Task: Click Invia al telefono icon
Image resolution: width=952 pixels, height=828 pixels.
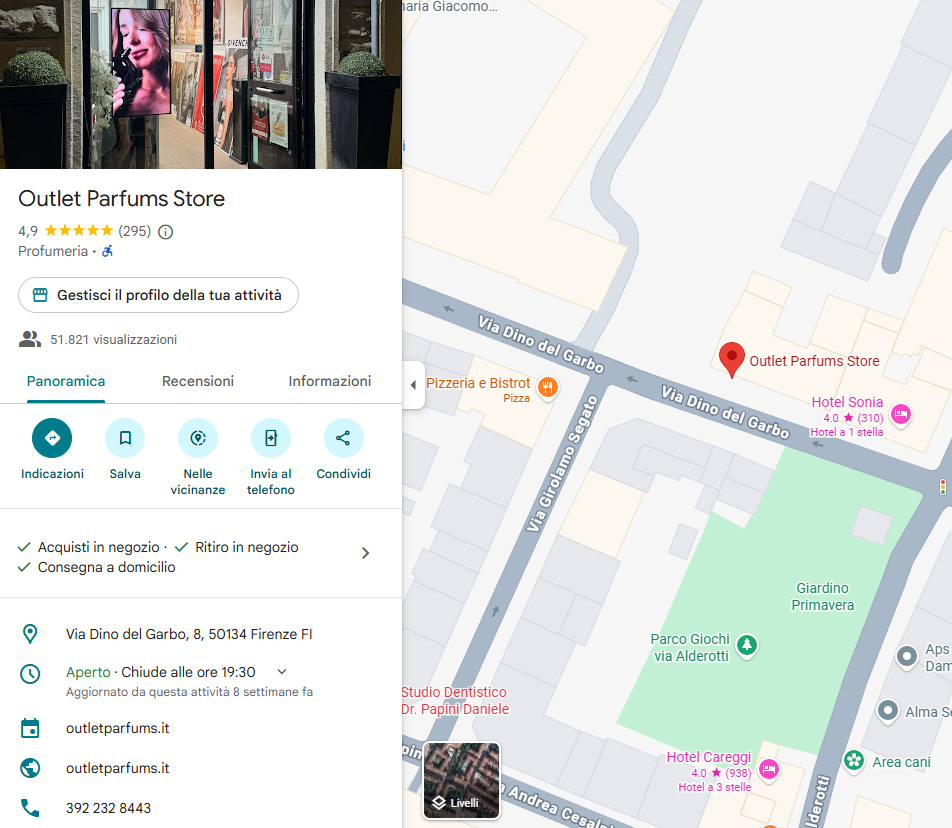Action: pyautogui.click(x=271, y=438)
